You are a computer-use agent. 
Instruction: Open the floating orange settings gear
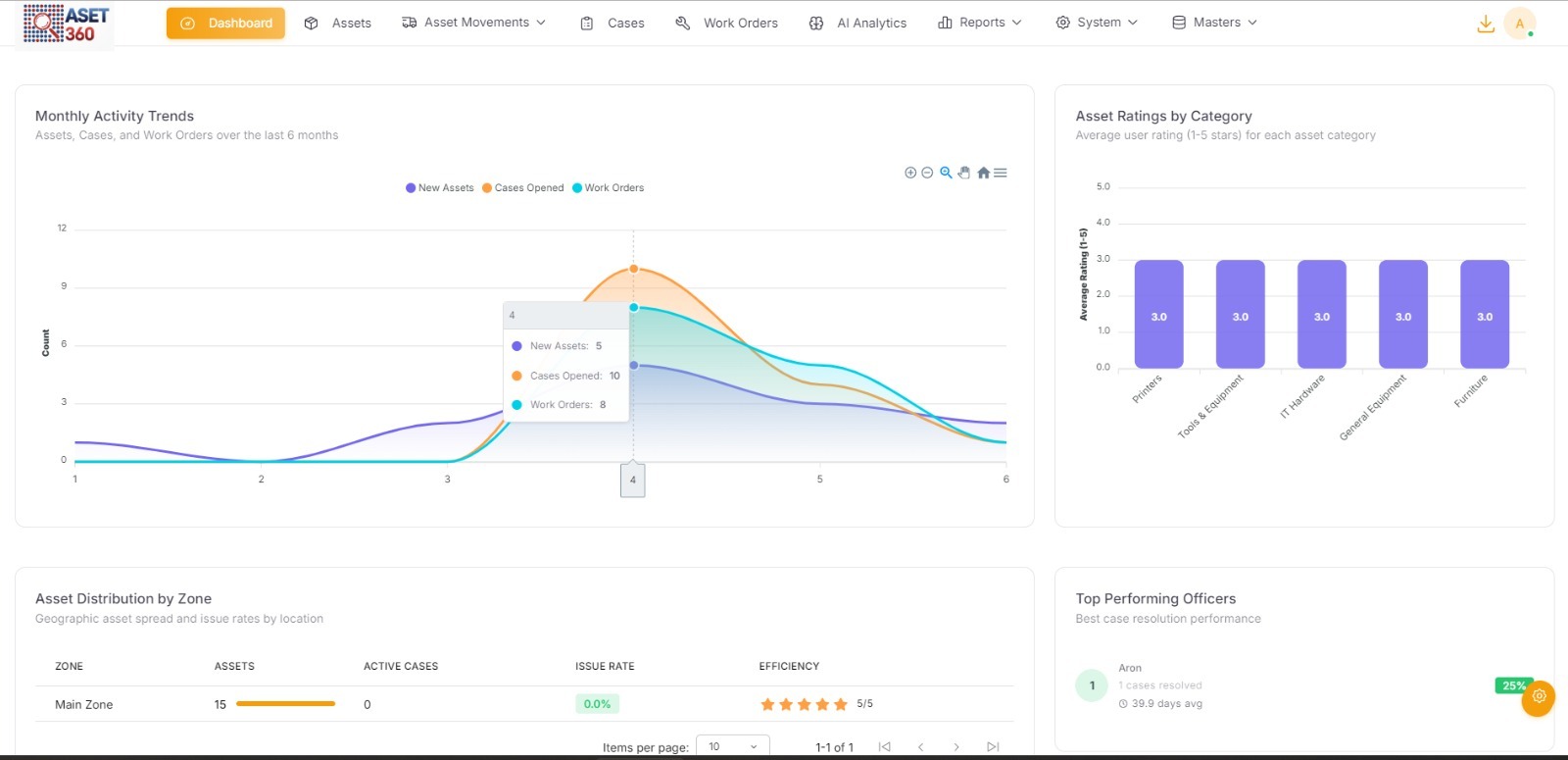pyautogui.click(x=1539, y=696)
